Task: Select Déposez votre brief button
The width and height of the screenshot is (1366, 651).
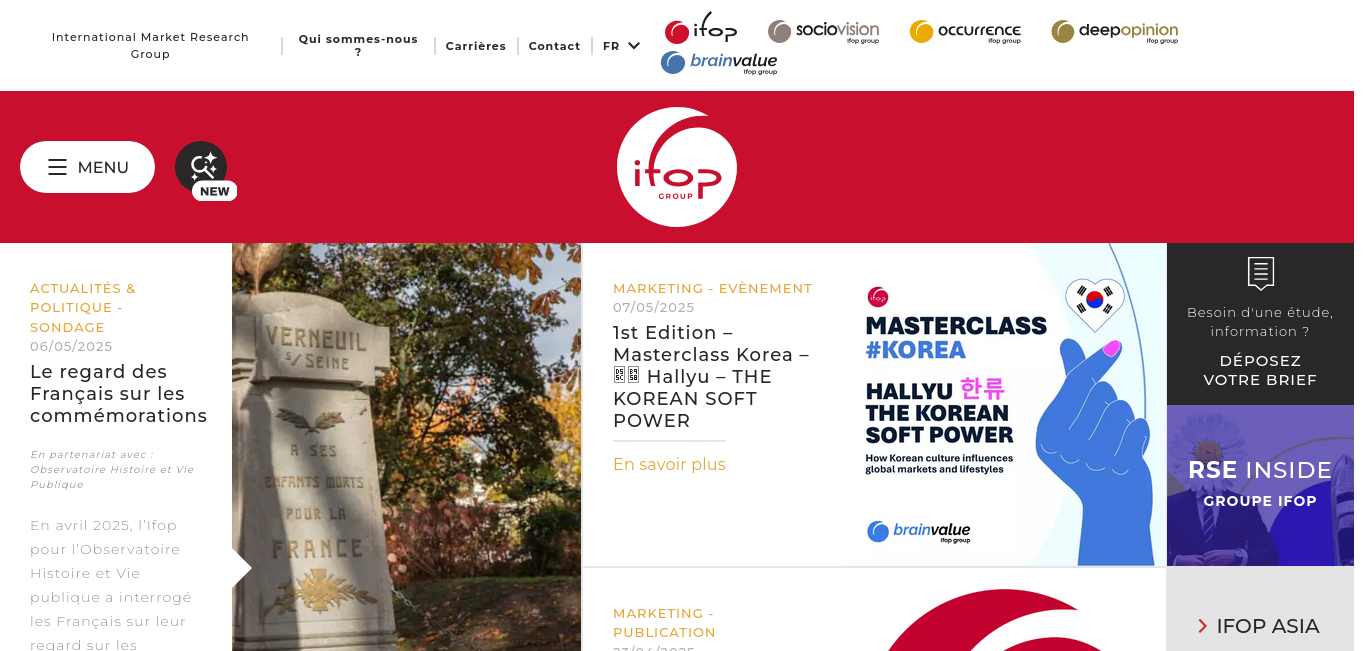Action: pos(1260,370)
